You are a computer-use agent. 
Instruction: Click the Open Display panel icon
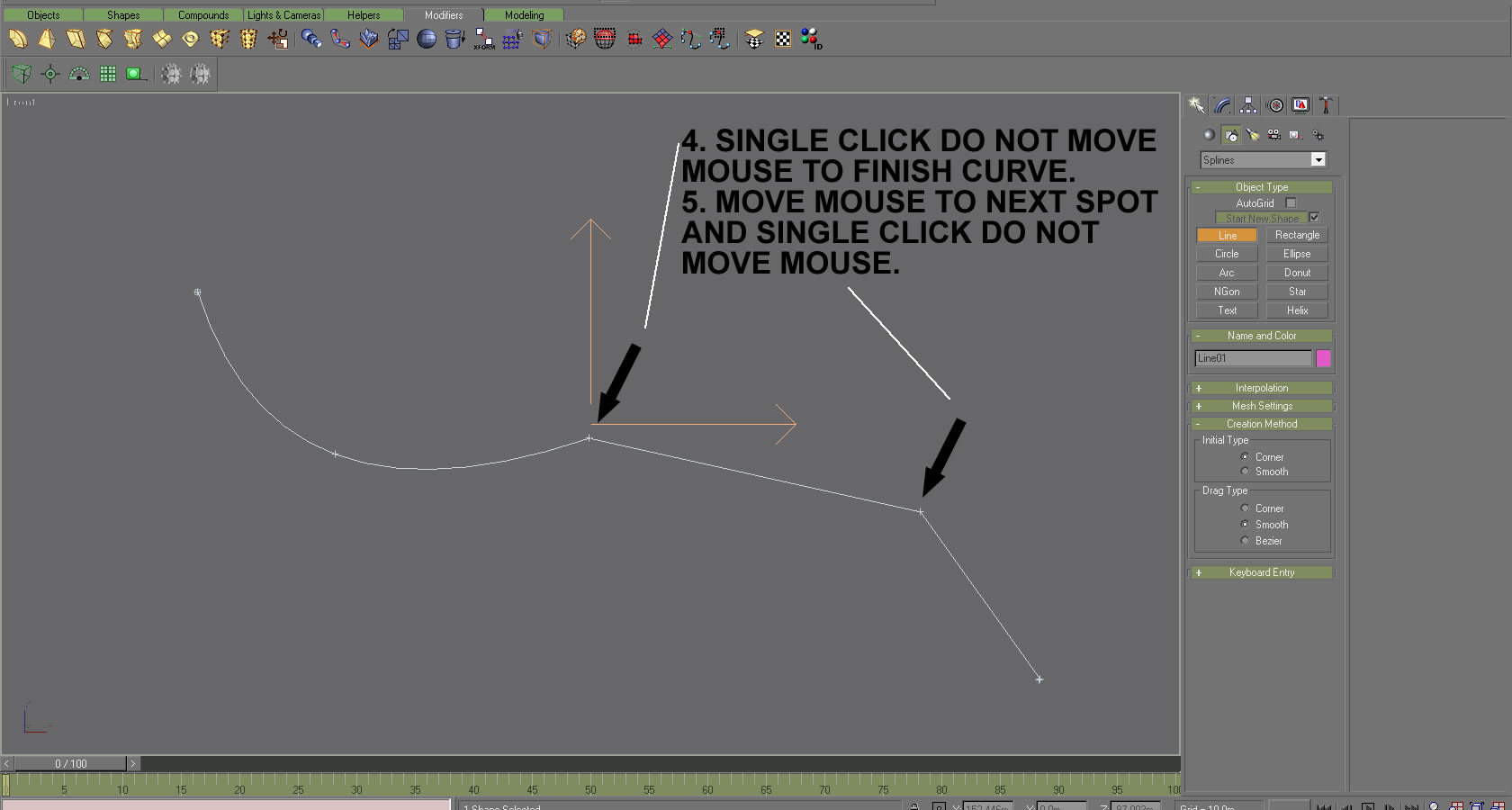coord(1300,105)
